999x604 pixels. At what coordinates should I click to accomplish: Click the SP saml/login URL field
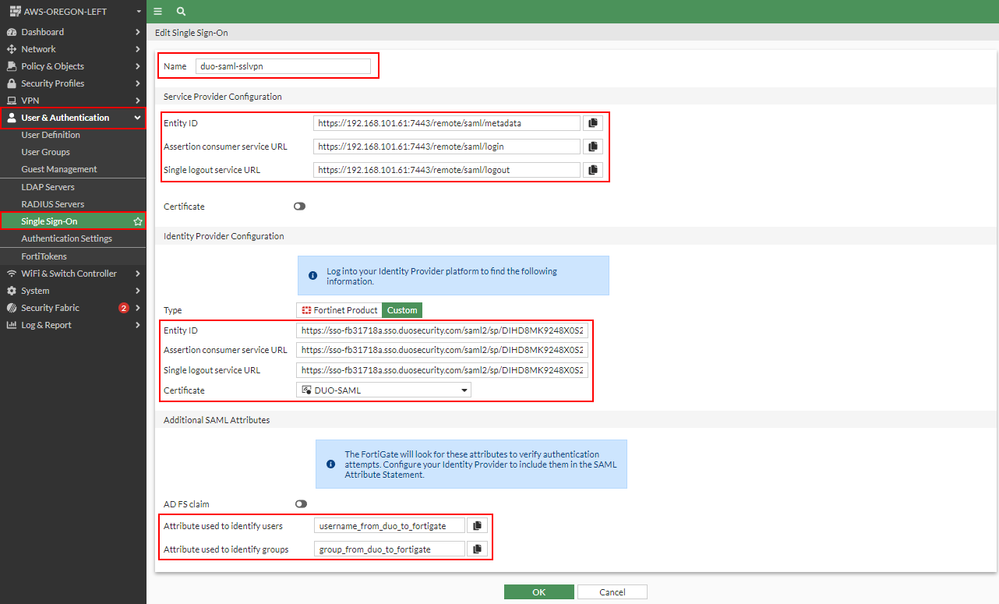click(447, 147)
